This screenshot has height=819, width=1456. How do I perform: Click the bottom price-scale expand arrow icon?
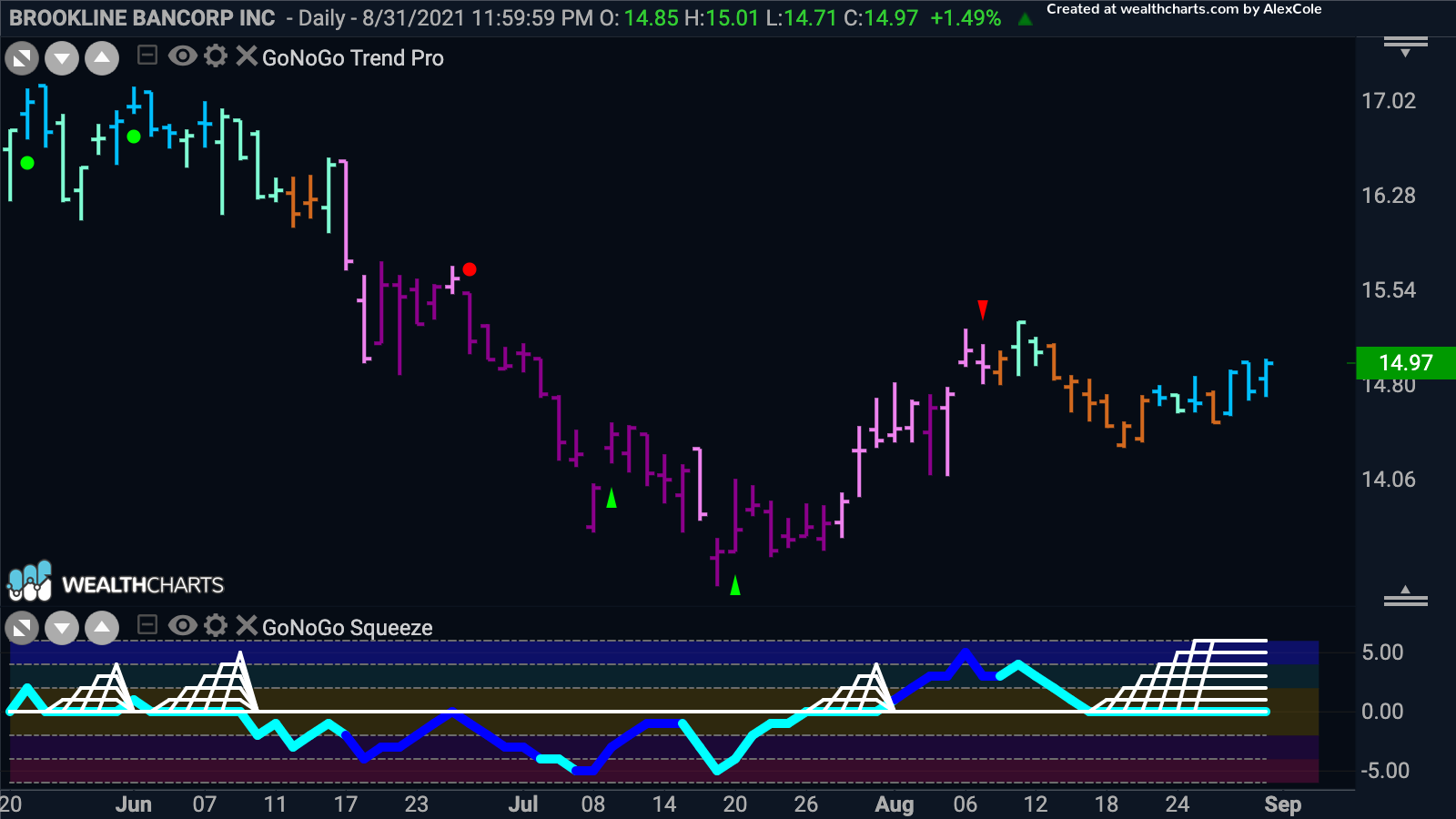click(1406, 596)
